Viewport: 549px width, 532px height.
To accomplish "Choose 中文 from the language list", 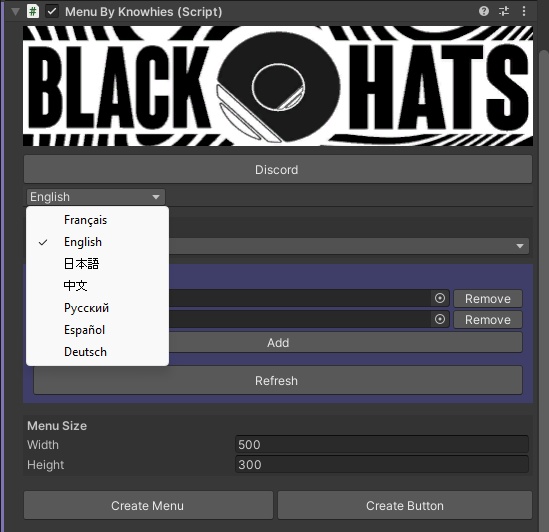I will pos(97,286).
